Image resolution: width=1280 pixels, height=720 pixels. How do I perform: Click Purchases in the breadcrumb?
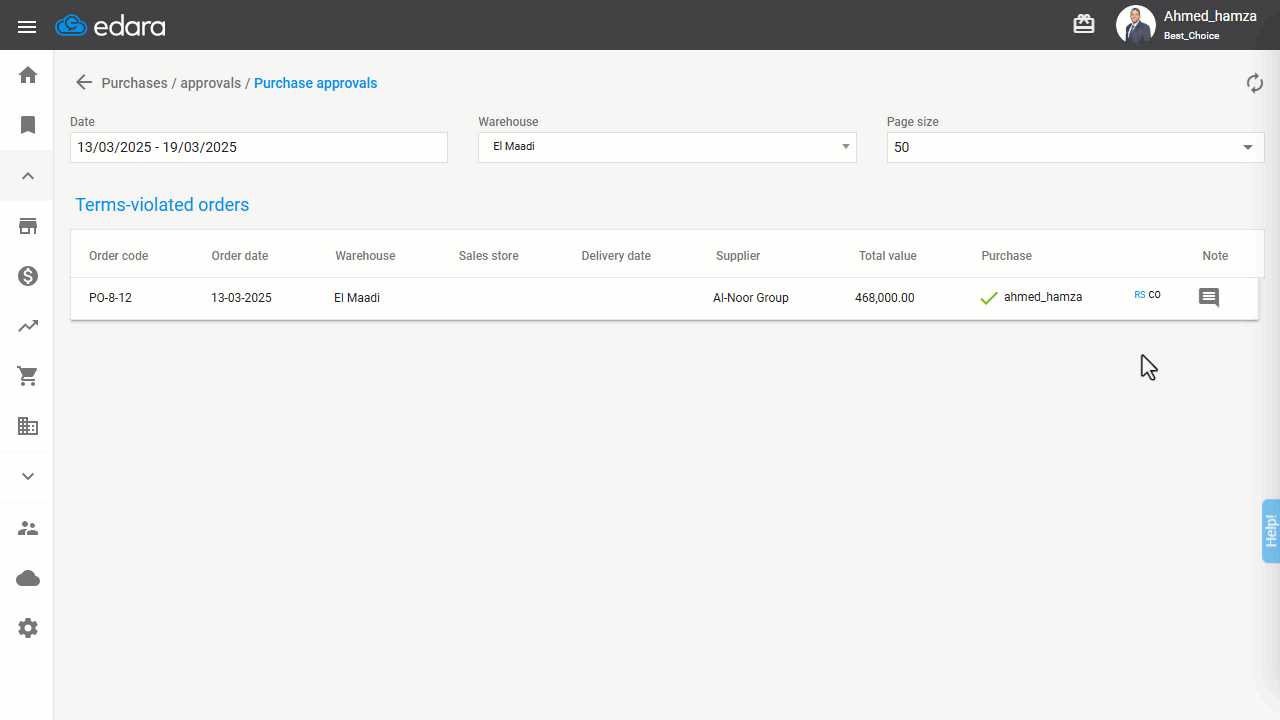135,83
